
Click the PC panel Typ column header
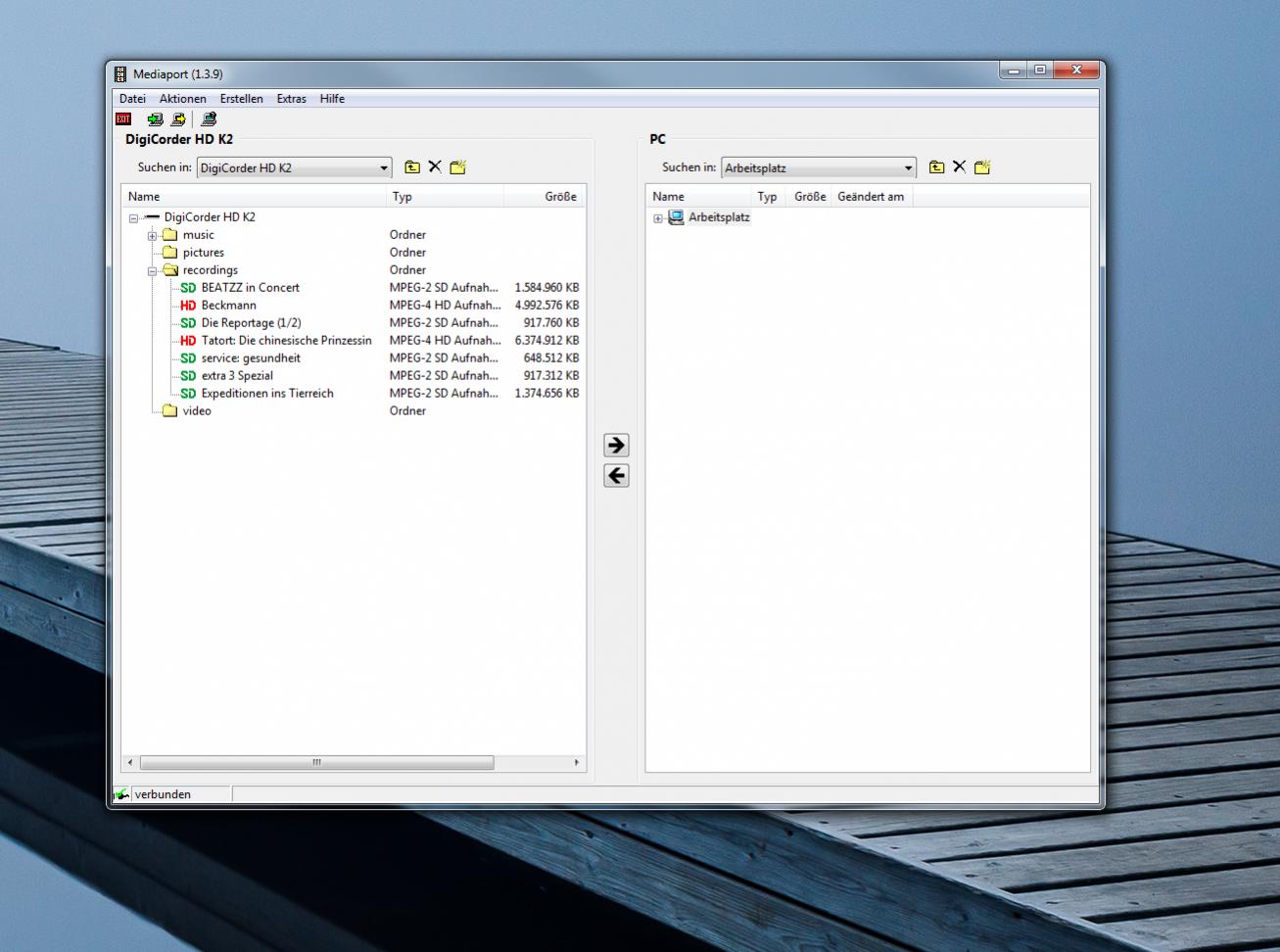pos(769,197)
